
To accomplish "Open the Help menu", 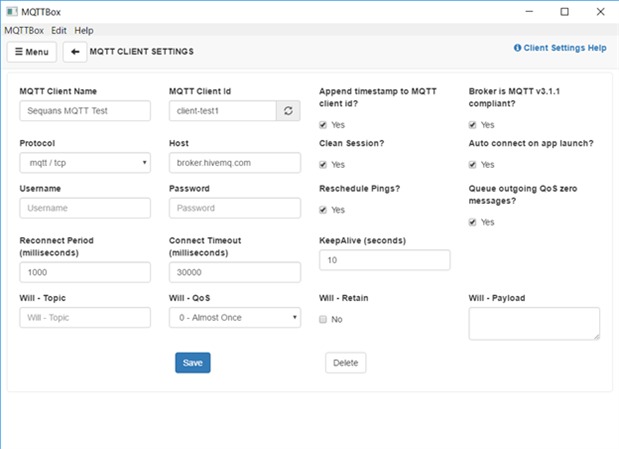I will coord(84,31).
